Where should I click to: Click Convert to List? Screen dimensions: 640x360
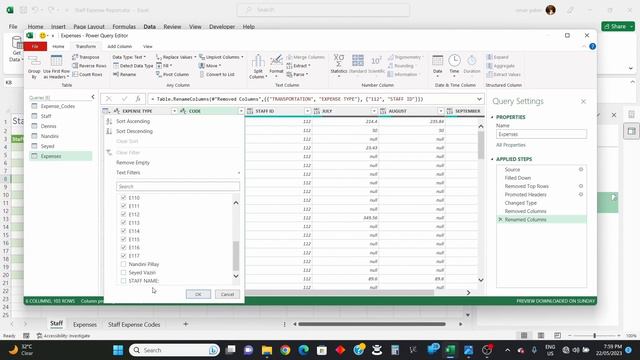pos(216,74)
